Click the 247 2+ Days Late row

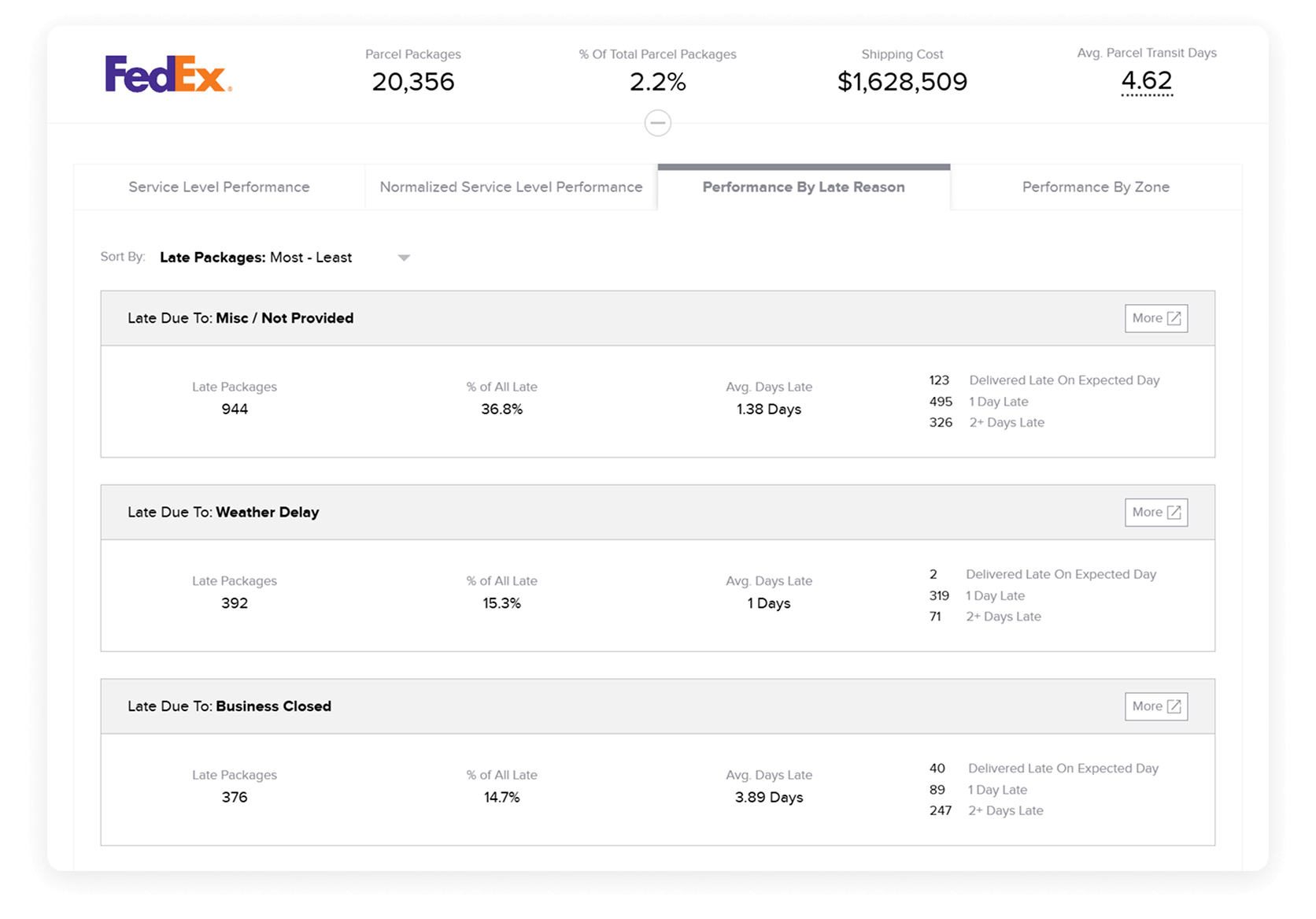point(986,811)
